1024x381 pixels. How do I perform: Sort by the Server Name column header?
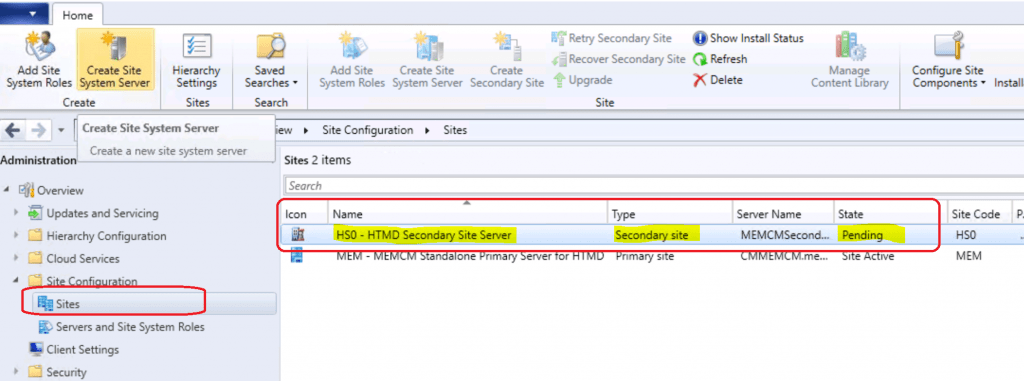tap(783, 214)
